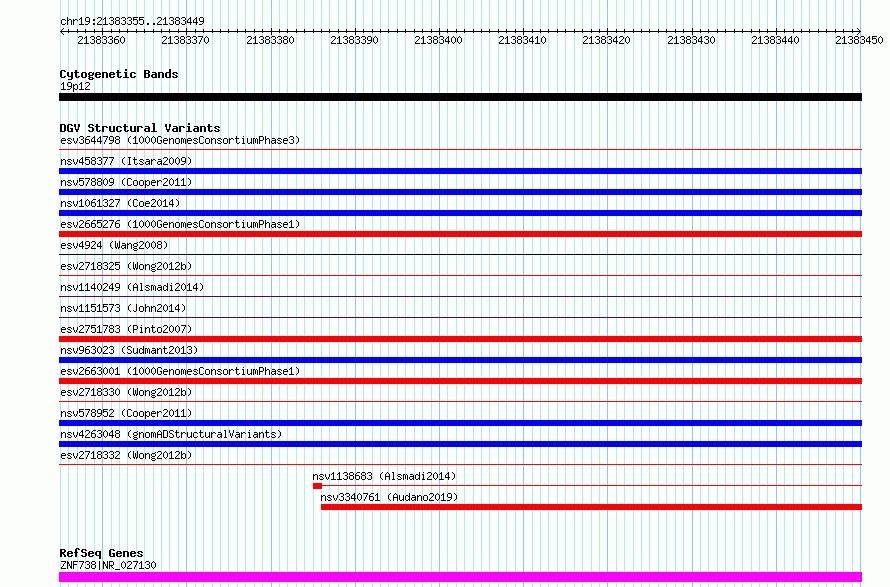
Task: Click the blue bar under nsv4263048
Action: coord(460,444)
